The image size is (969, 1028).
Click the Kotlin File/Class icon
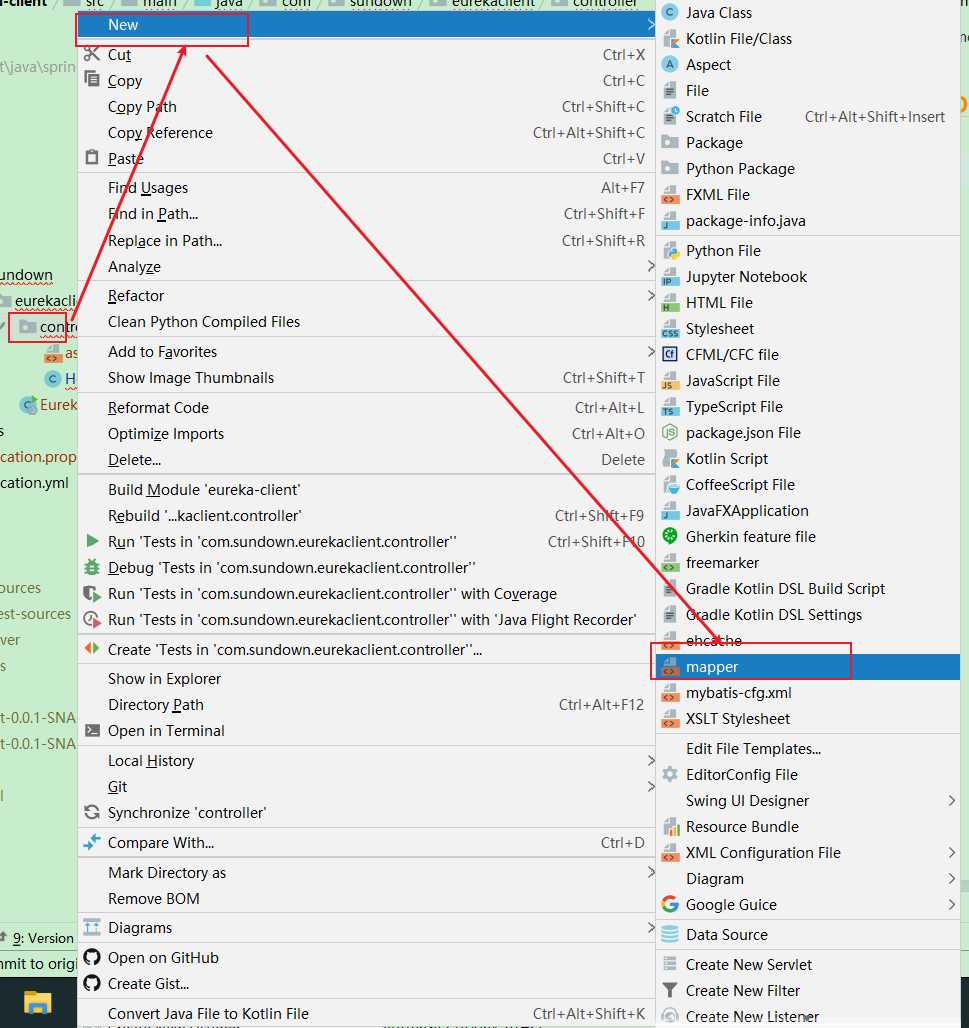(x=669, y=39)
